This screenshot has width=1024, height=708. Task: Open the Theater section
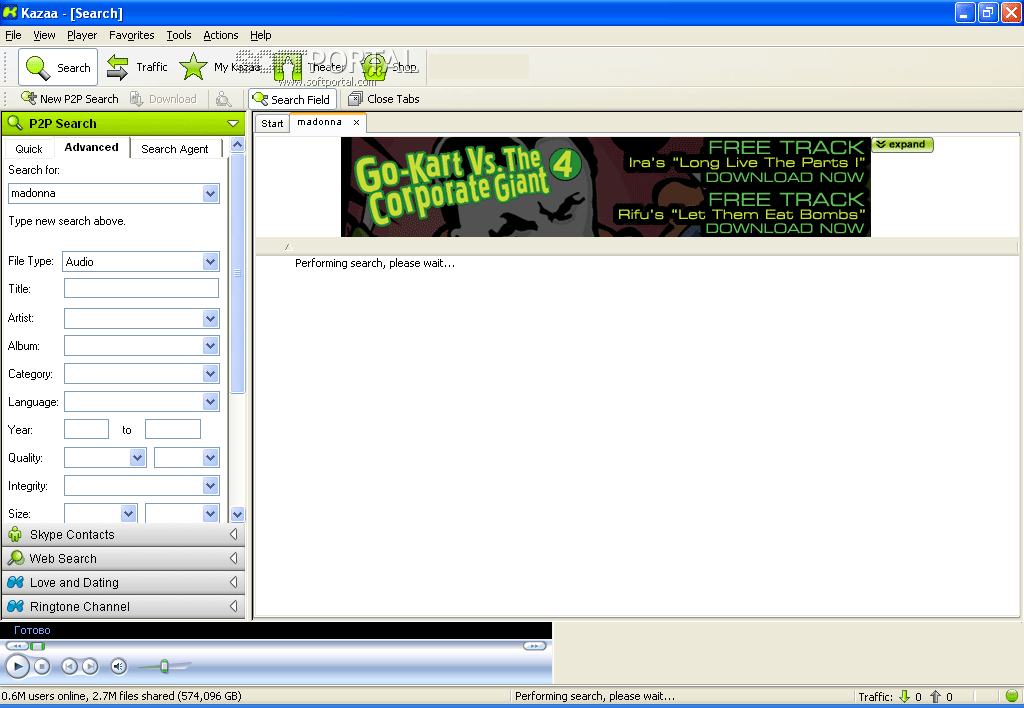pyautogui.click(x=310, y=67)
